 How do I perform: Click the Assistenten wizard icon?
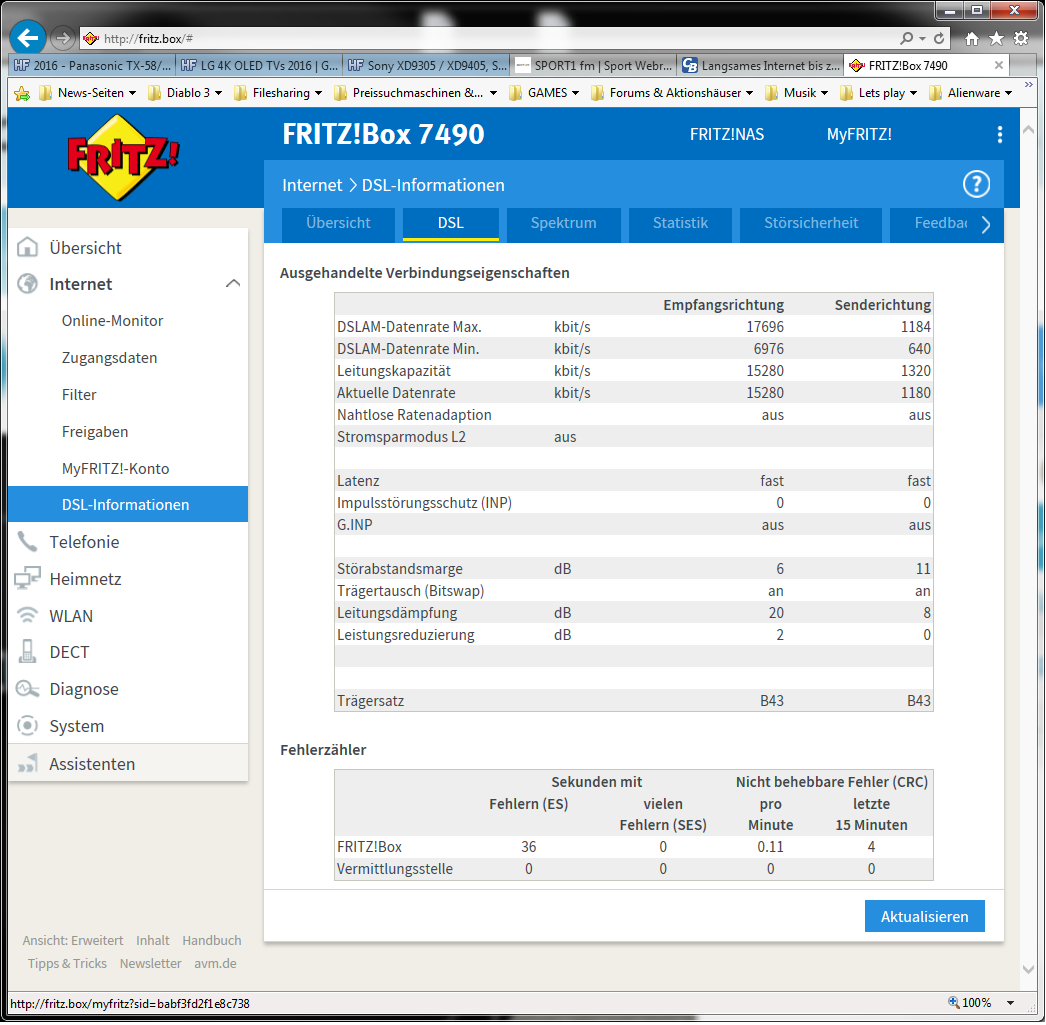click(27, 764)
